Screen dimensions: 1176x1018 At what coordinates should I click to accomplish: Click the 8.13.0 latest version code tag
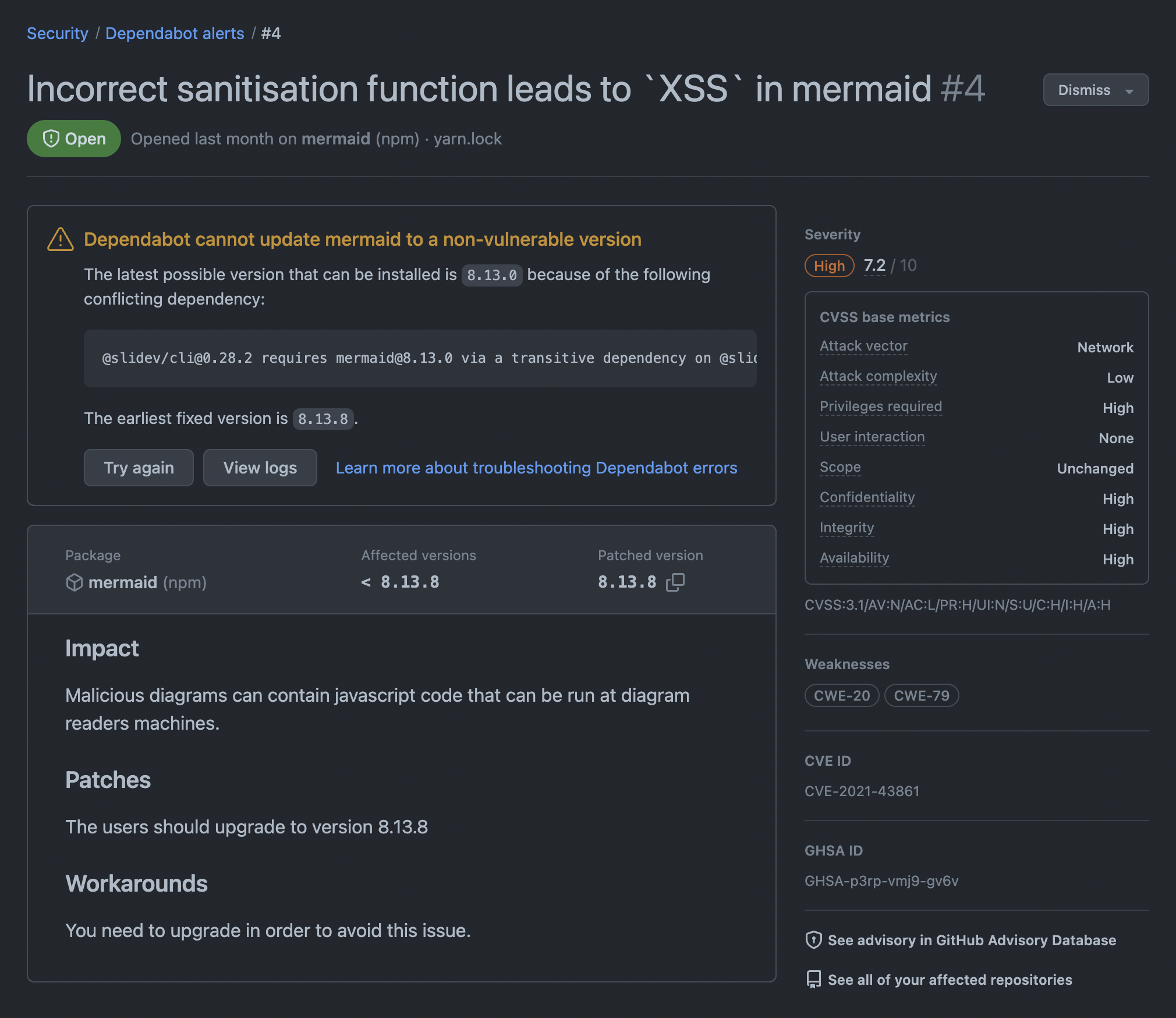(x=492, y=275)
